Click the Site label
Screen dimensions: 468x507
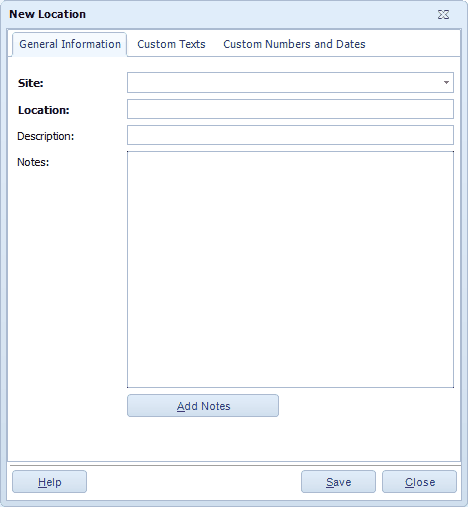(x=31, y=83)
